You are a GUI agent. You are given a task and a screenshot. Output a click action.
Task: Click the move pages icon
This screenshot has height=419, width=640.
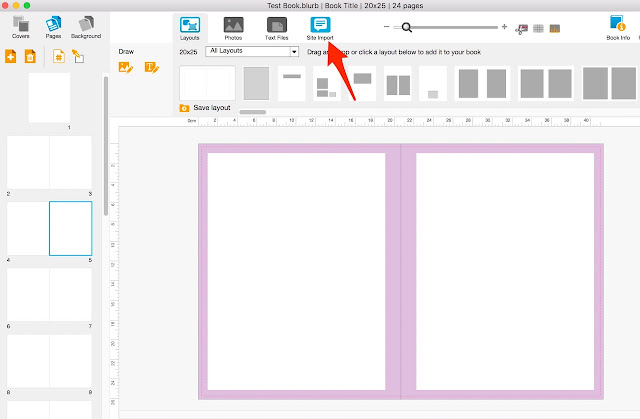pyautogui.click(x=78, y=56)
